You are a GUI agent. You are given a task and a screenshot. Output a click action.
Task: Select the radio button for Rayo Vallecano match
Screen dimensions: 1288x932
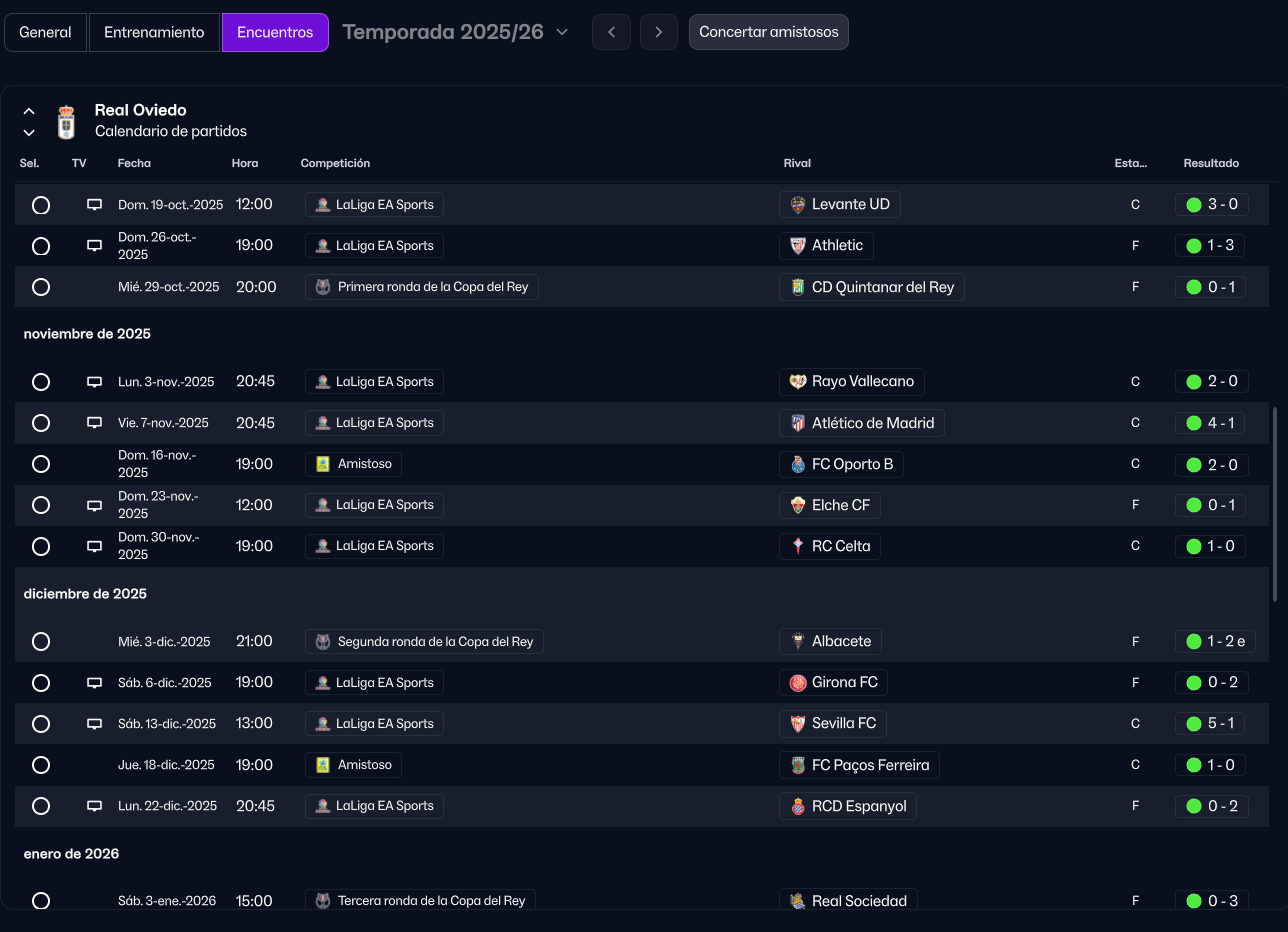[41, 382]
